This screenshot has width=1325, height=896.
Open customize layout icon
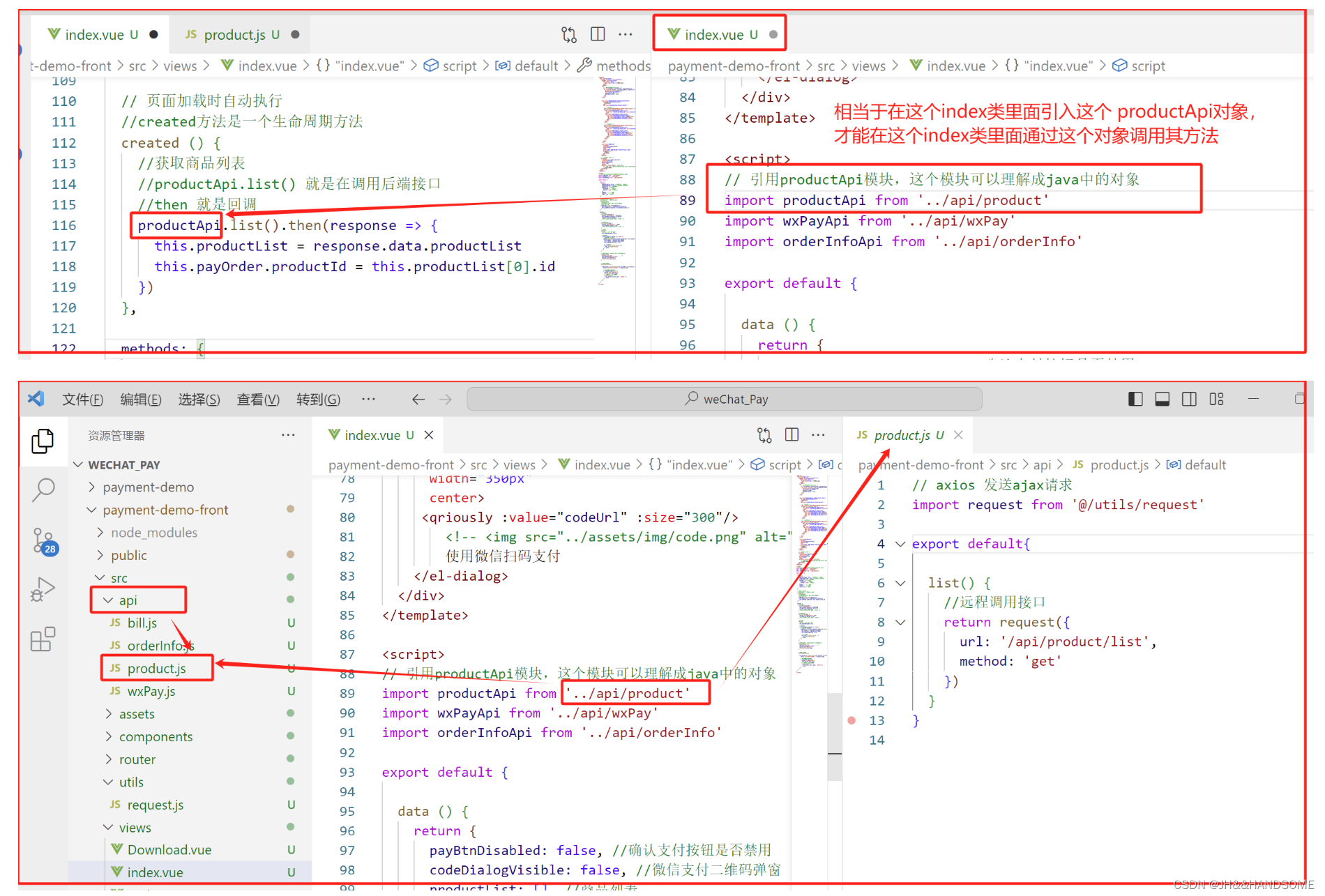click(1217, 399)
